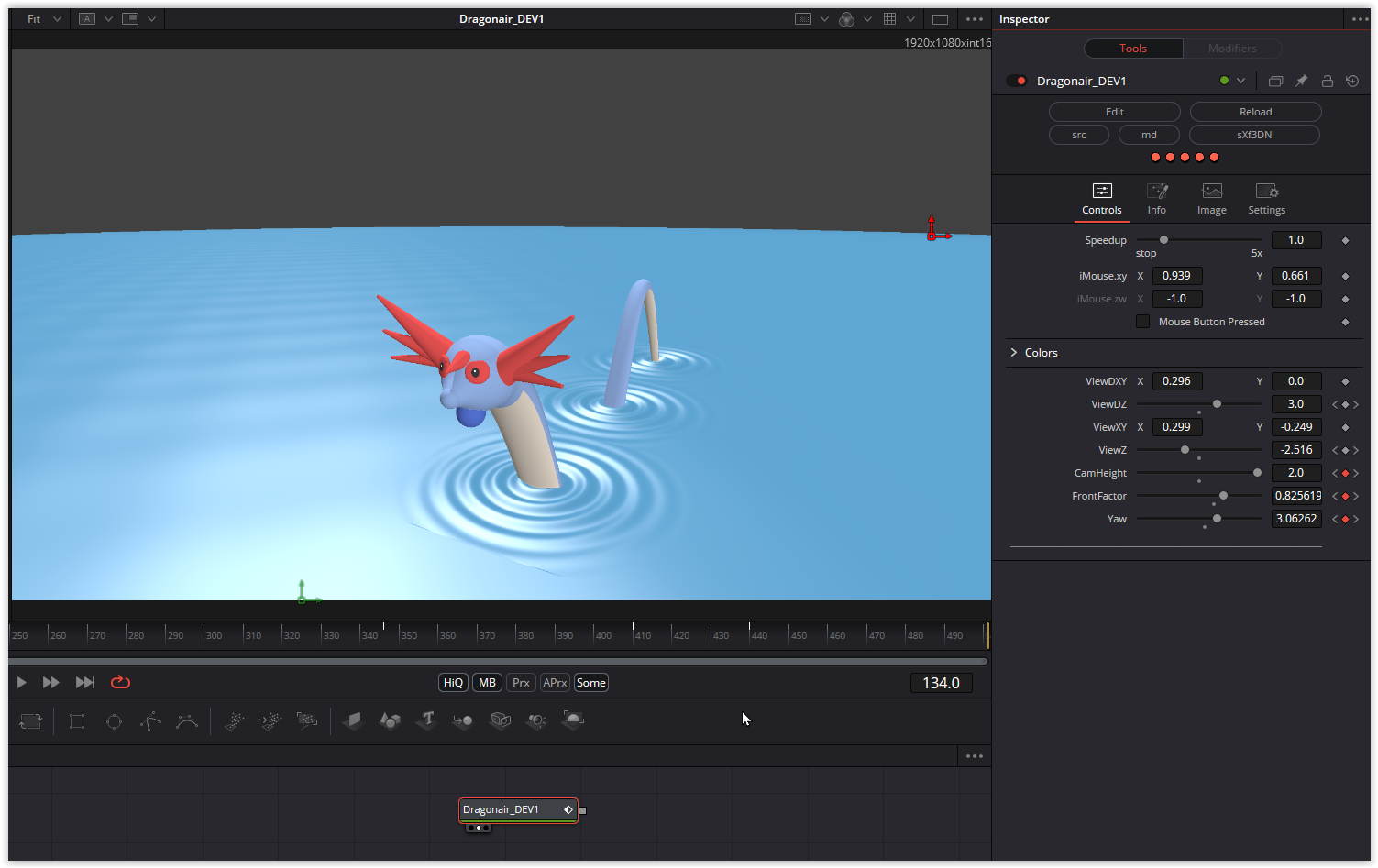
Task: Switch to the Modifiers tab
Action: click(x=1232, y=49)
